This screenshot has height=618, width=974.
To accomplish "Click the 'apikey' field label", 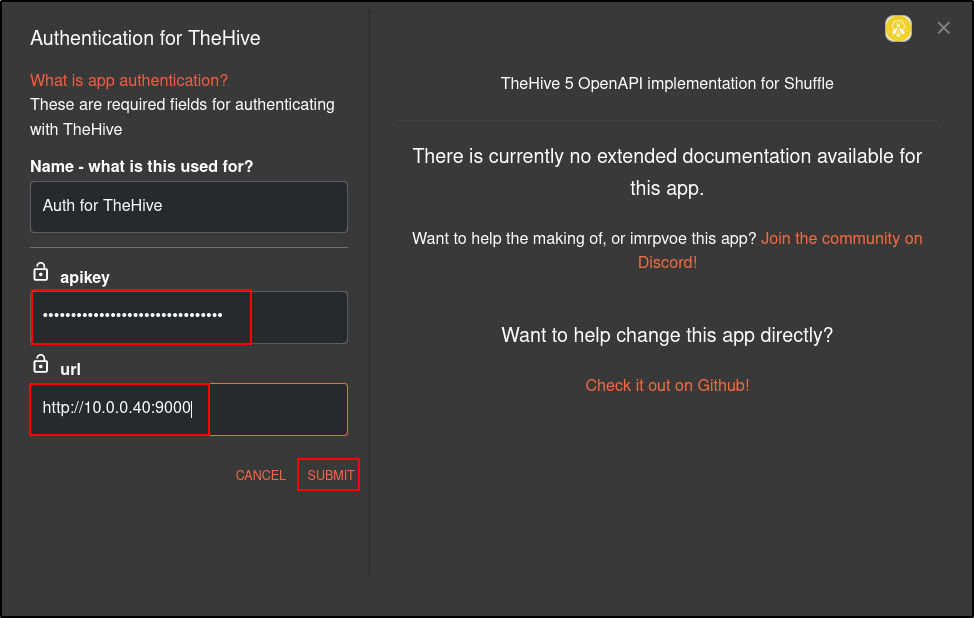I will coord(84,277).
